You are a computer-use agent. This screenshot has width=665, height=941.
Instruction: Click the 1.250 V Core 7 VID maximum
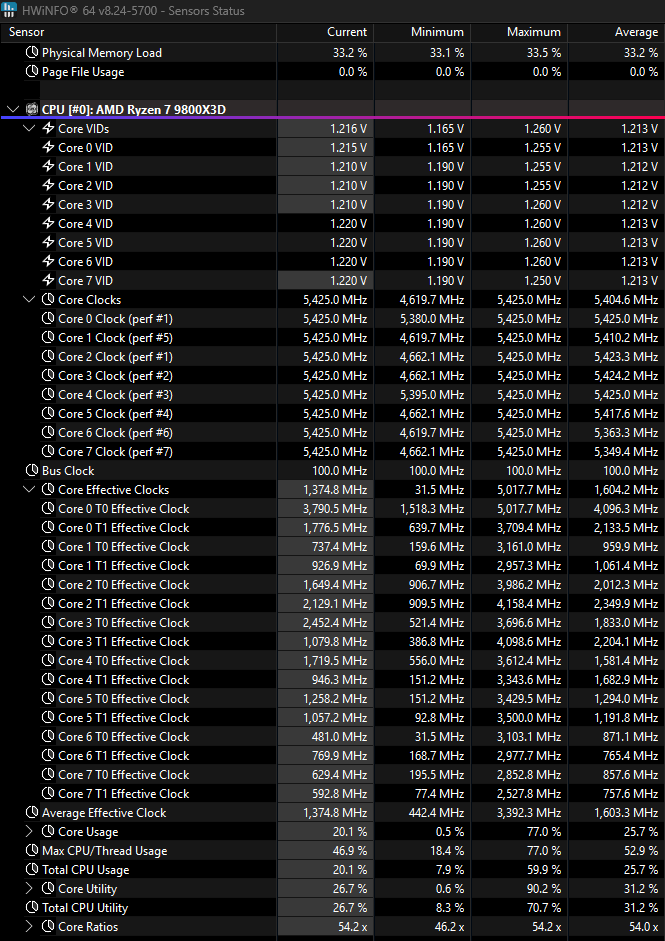[543, 281]
